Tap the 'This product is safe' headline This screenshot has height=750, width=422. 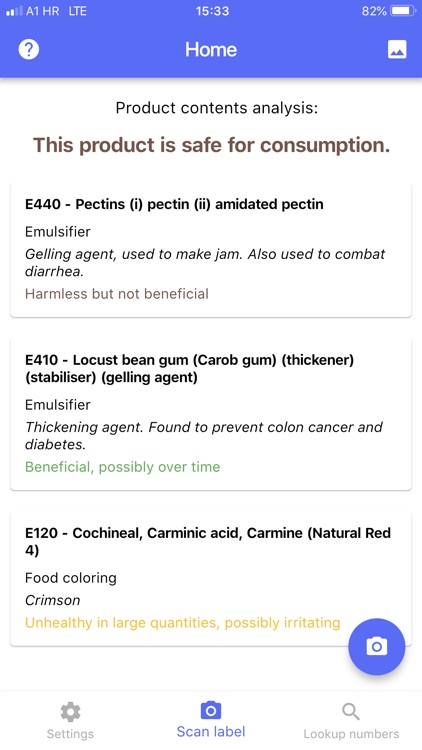coord(211,145)
